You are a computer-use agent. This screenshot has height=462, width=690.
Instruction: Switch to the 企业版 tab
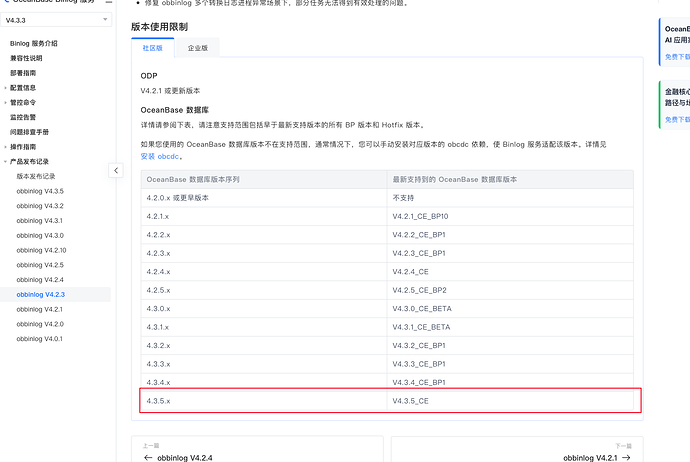198,48
